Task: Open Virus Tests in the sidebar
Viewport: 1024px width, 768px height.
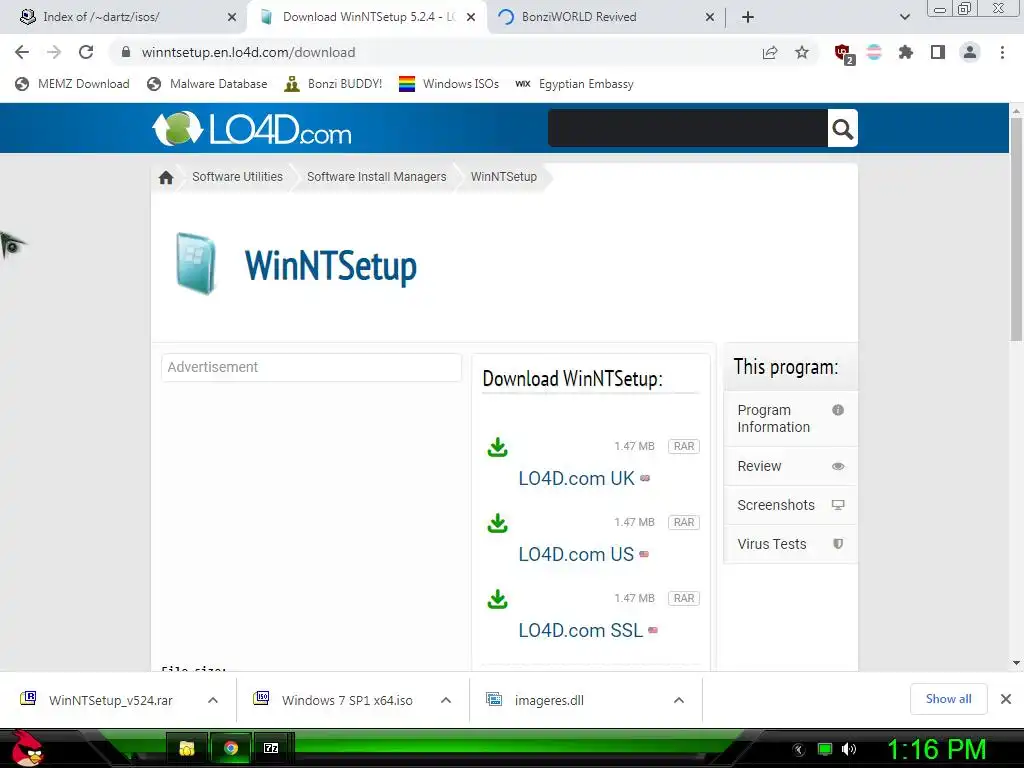Action: 791,544
